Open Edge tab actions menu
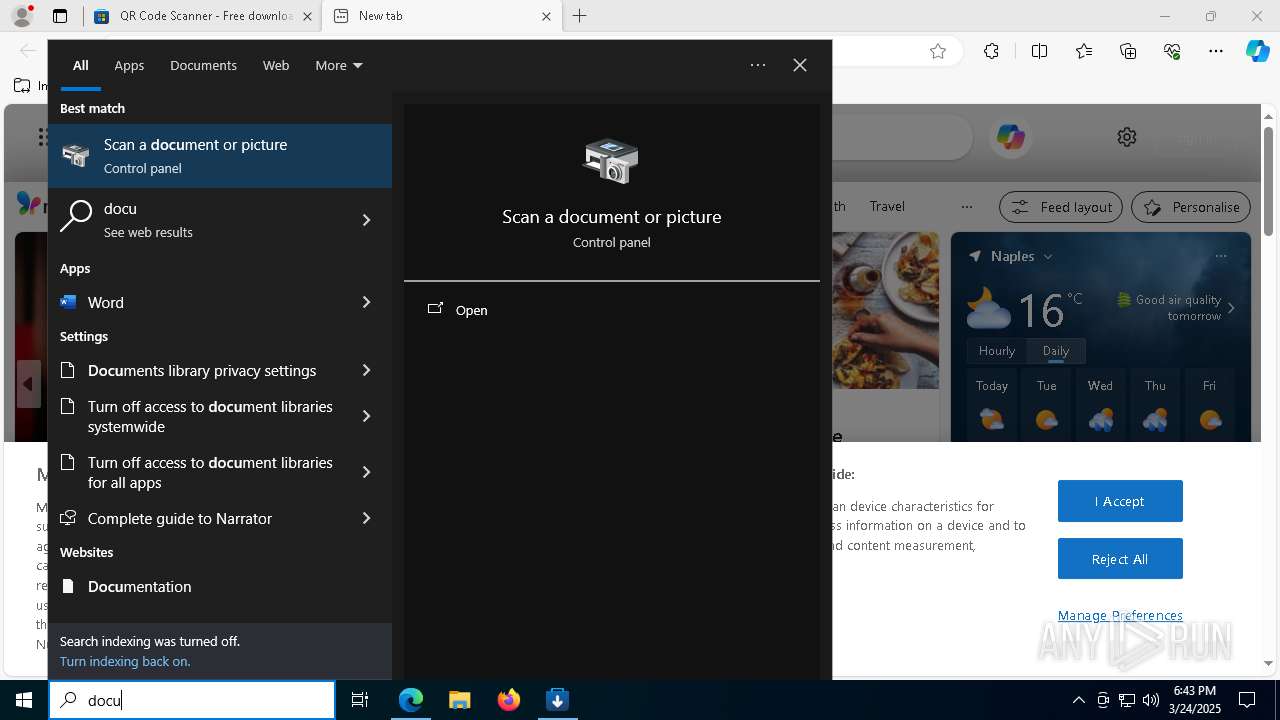This screenshot has height=720, width=1280. pos(60,16)
